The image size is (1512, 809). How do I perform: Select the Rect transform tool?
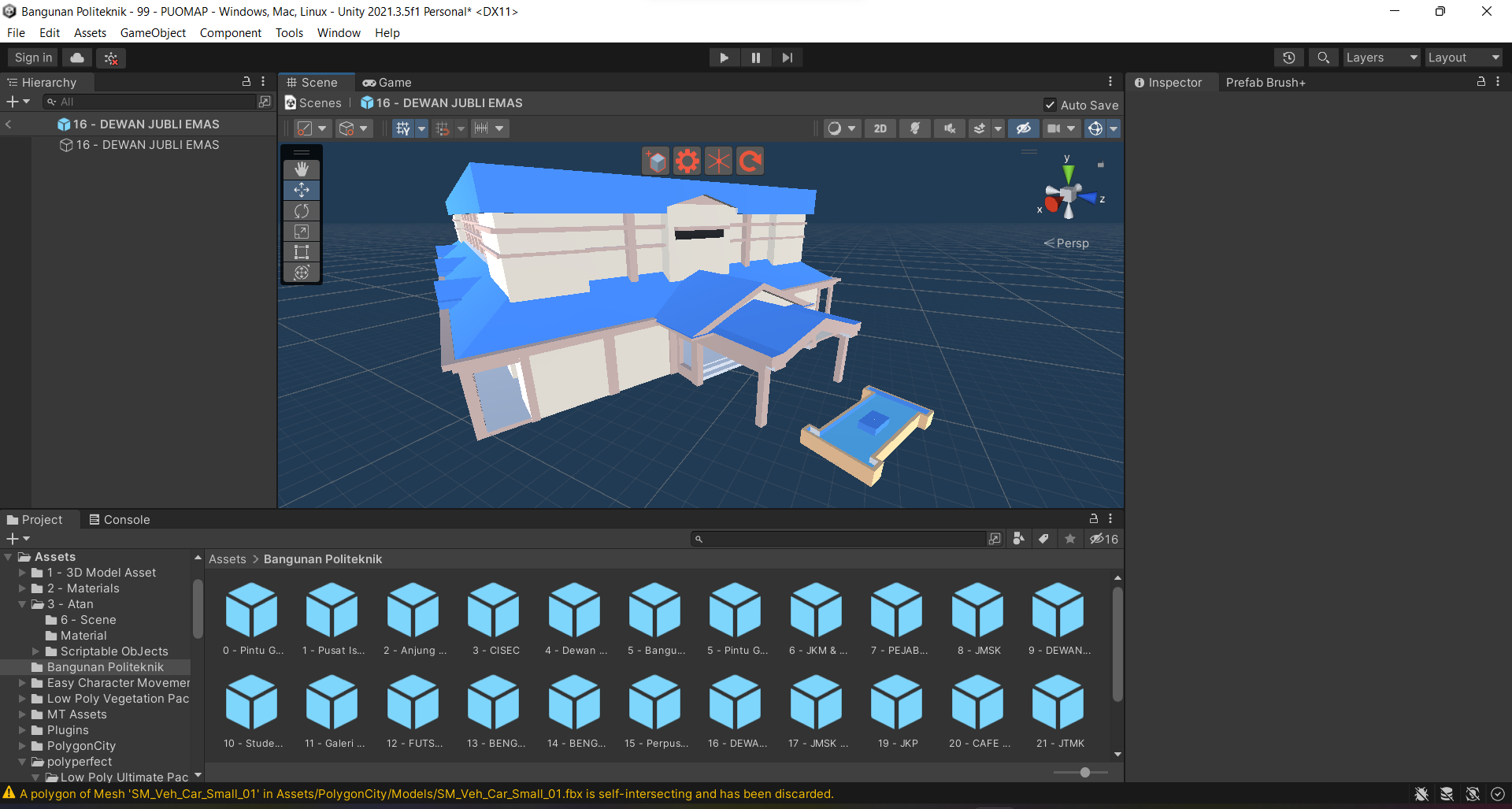coord(302,252)
